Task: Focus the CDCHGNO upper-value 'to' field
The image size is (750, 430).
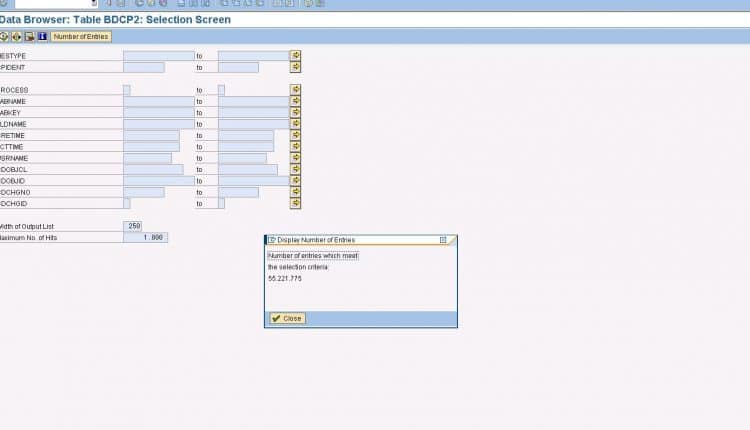Action: 238,192
